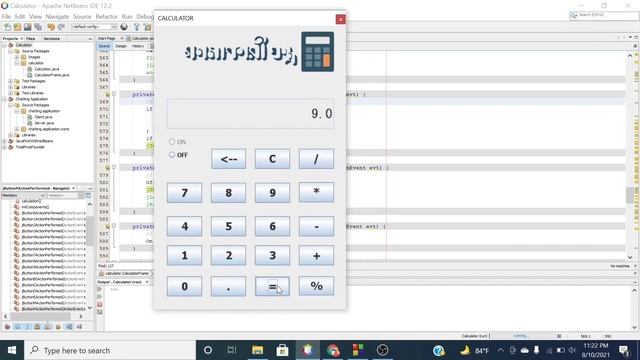This screenshot has height=360, width=640.
Task: Click digit 7 on the calculator
Action: 184,192
